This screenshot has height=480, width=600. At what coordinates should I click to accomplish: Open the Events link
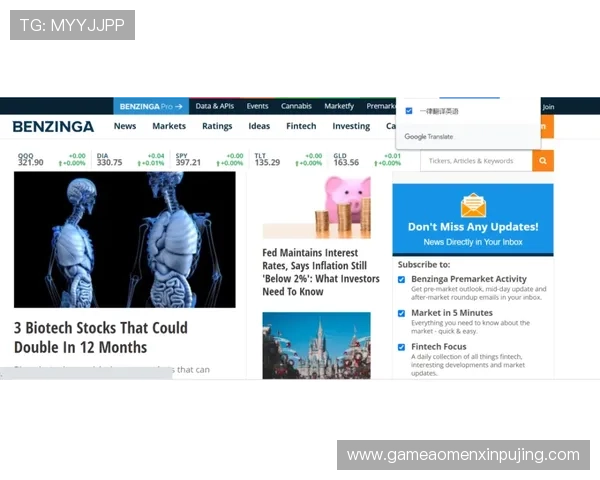pos(257,106)
